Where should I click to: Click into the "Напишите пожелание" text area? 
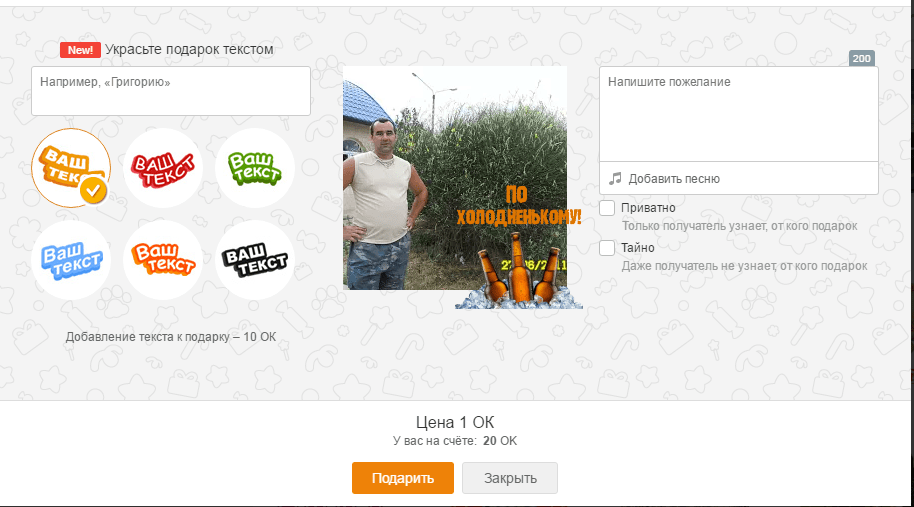tap(739, 114)
